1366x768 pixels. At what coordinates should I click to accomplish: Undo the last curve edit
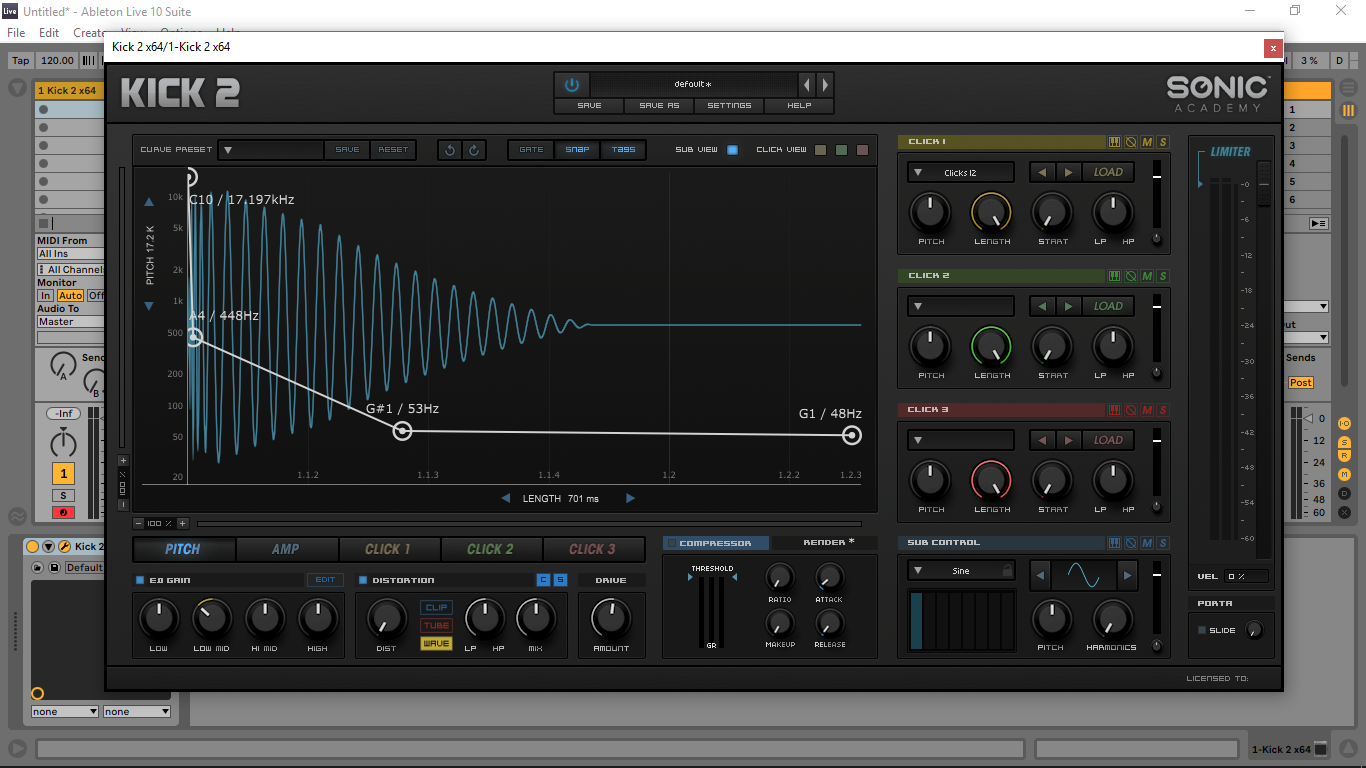point(450,150)
